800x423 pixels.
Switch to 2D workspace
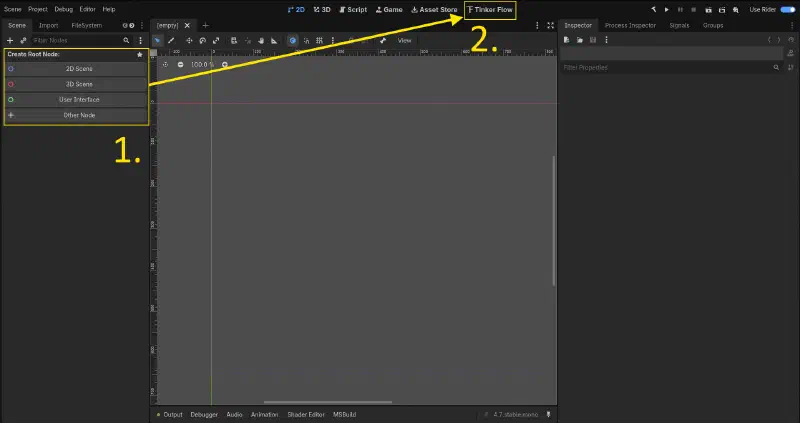tap(296, 10)
